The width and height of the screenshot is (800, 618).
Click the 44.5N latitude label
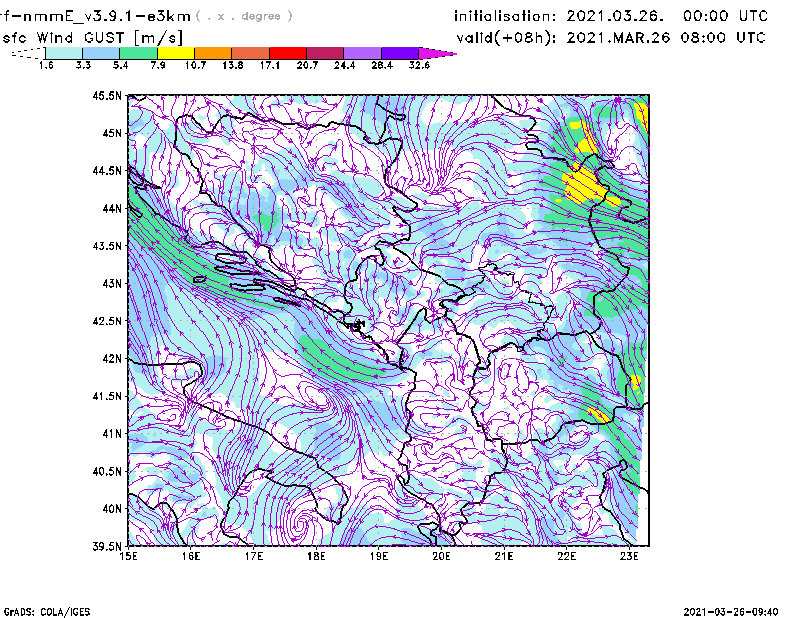tap(108, 170)
